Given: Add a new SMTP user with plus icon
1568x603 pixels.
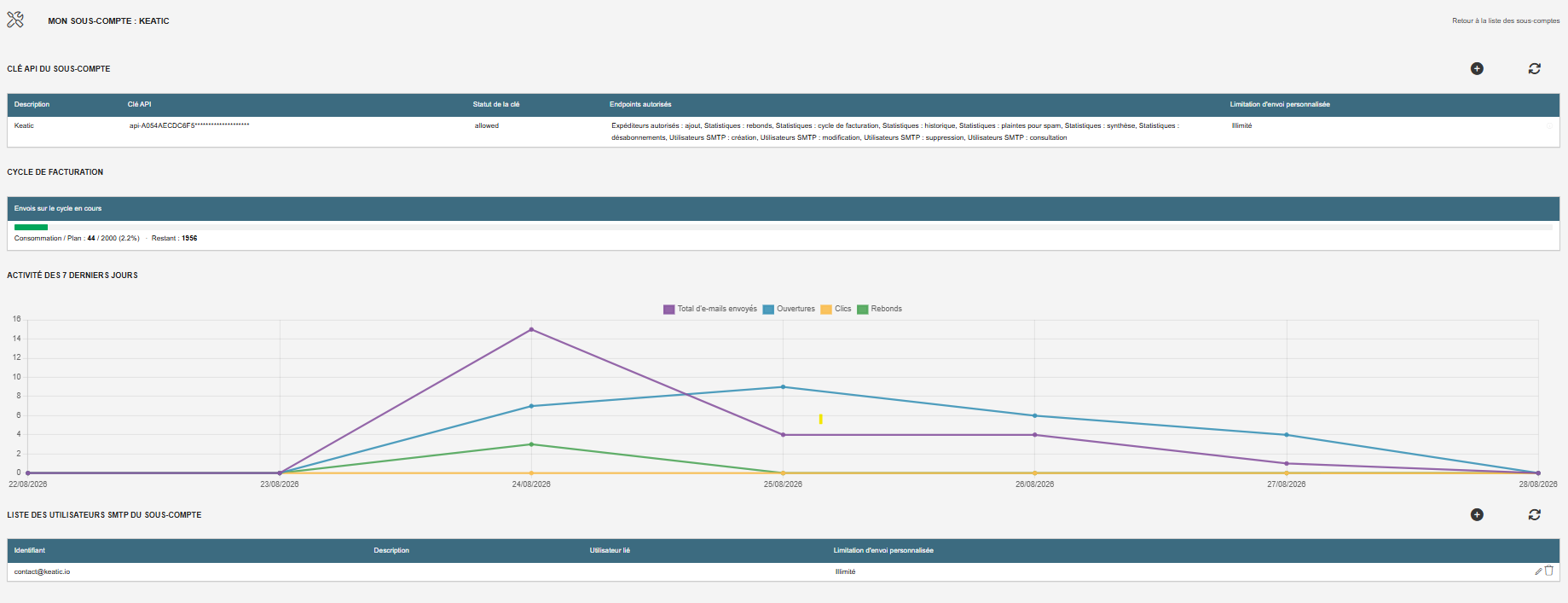Looking at the screenshot, I should 1477,514.
